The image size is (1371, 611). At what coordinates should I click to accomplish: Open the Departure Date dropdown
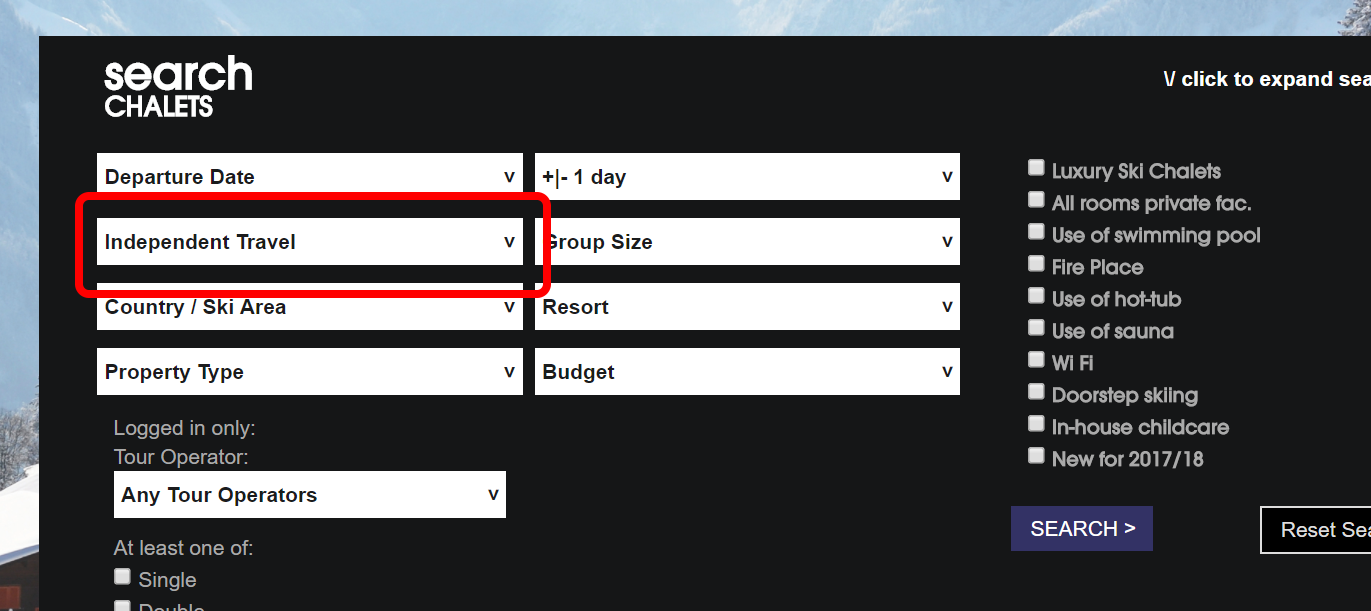click(309, 177)
